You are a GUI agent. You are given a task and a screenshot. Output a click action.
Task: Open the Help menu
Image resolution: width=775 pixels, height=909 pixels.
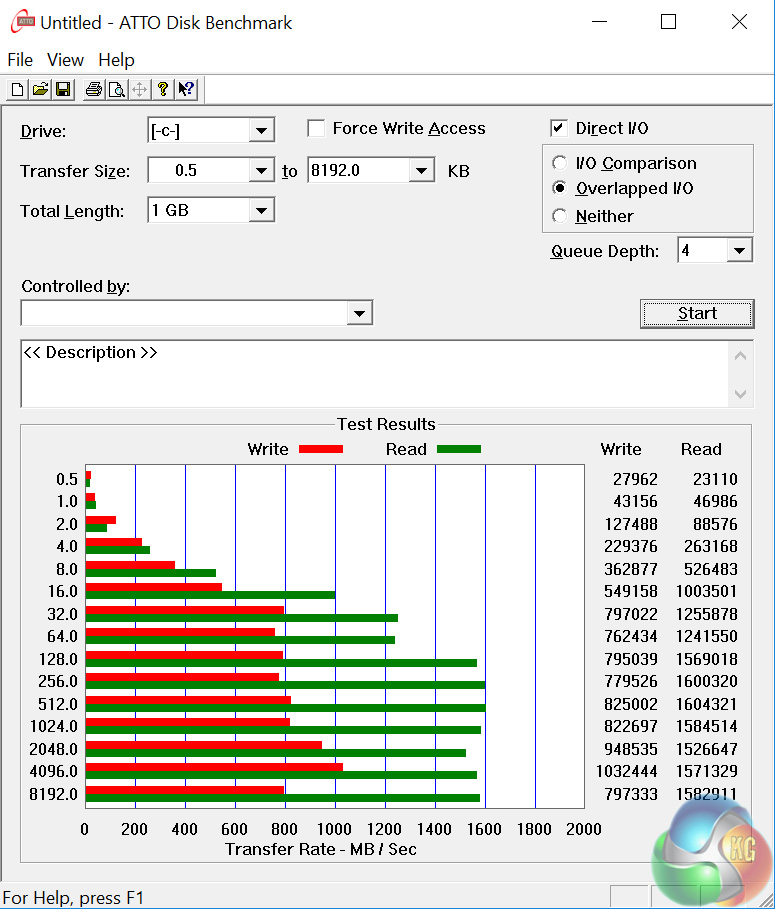coord(117,60)
